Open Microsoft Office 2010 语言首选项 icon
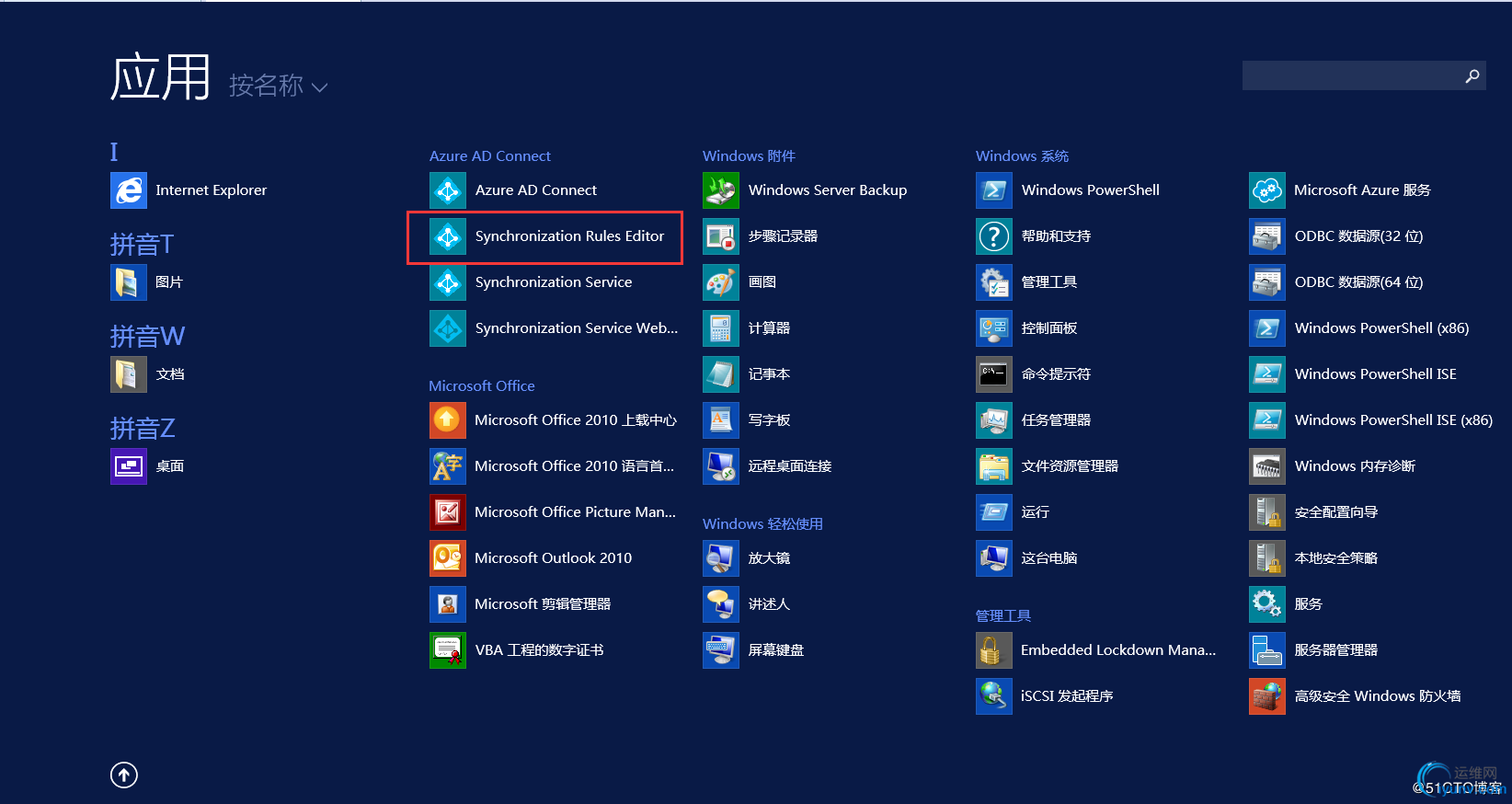Image resolution: width=1512 pixels, height=804 pixels. point(448,466)
